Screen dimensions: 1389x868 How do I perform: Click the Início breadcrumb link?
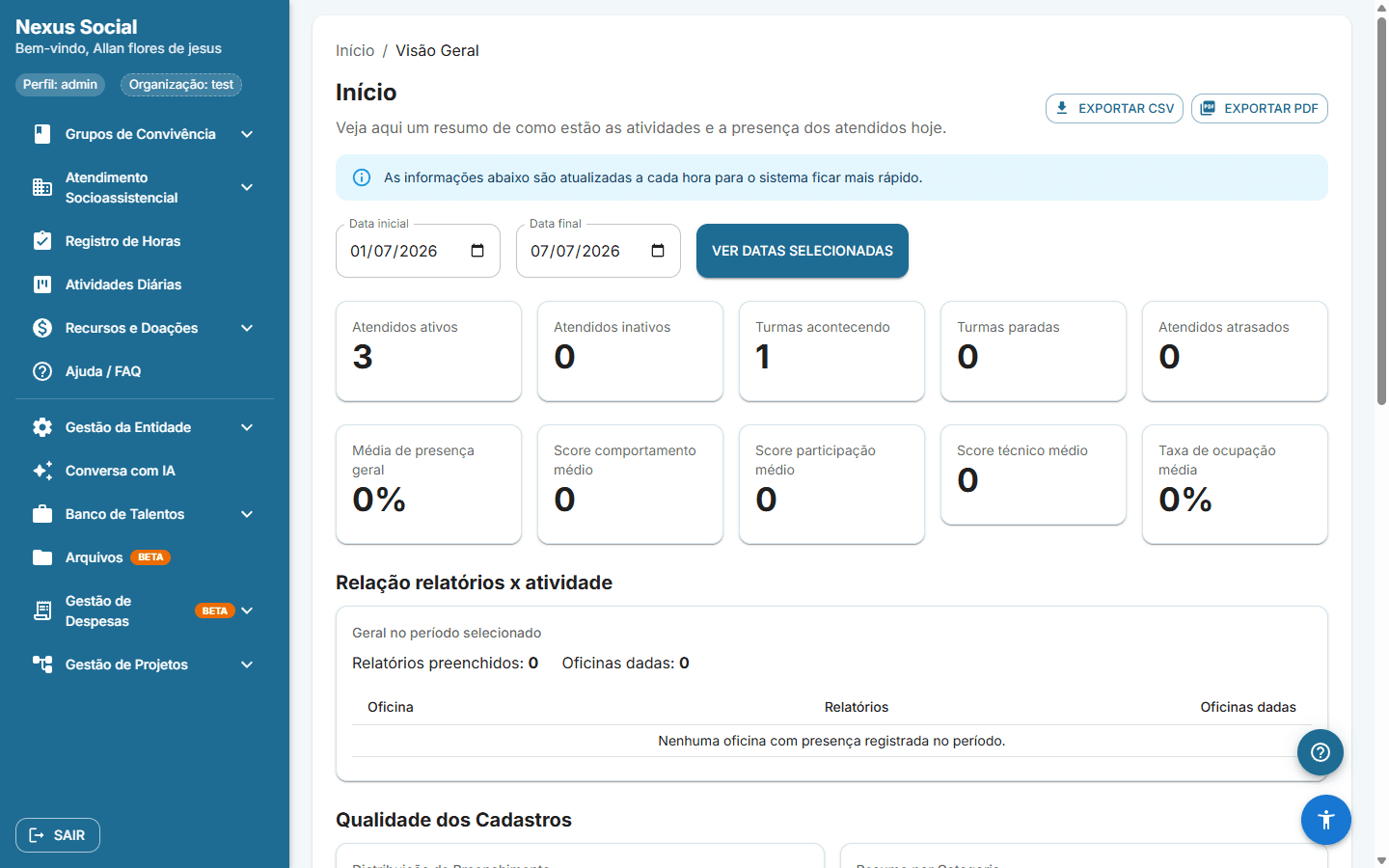coord(355,50)
